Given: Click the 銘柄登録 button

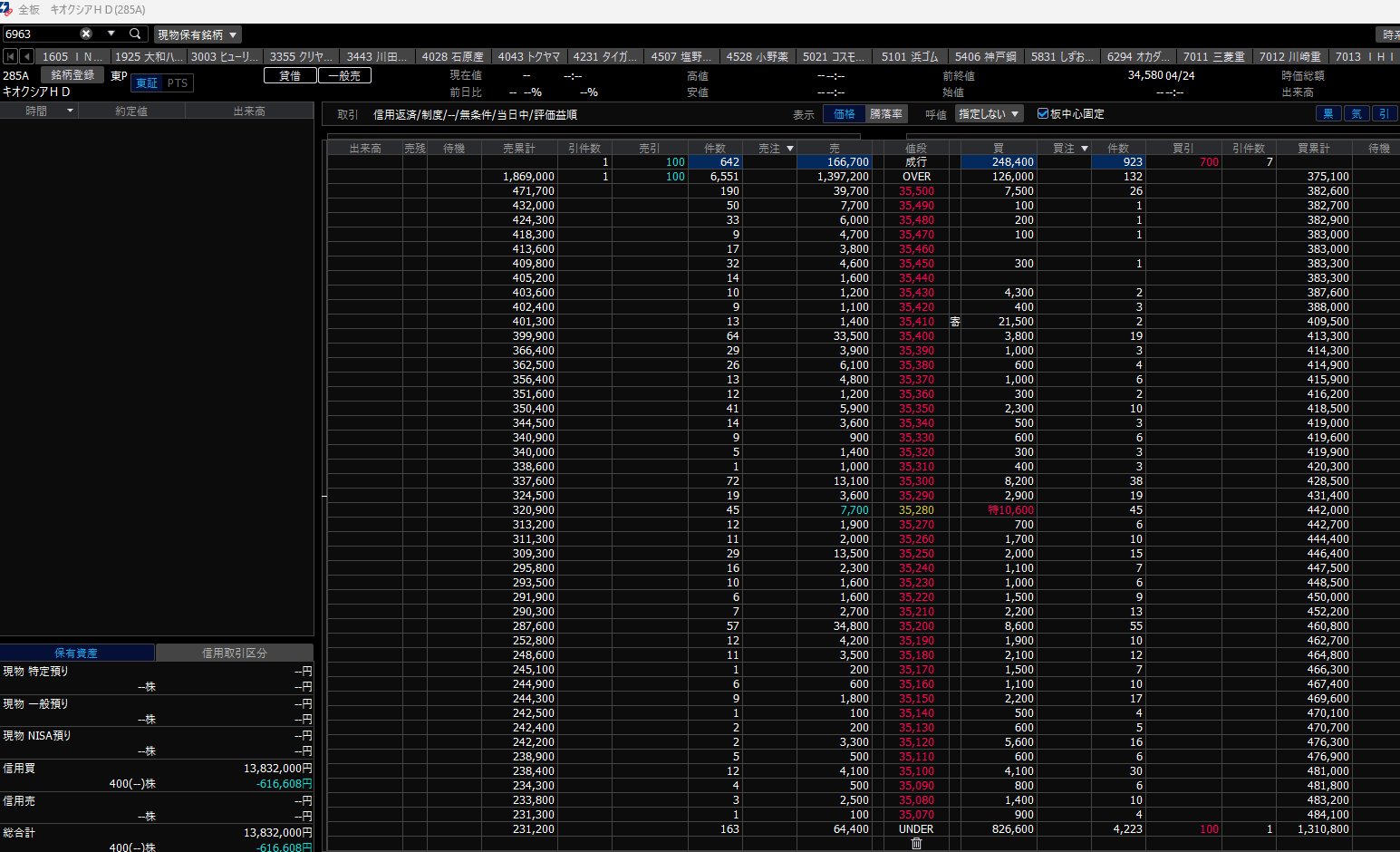Looking at the screenshot, I should pyautogui.click(x=72, y=75).
